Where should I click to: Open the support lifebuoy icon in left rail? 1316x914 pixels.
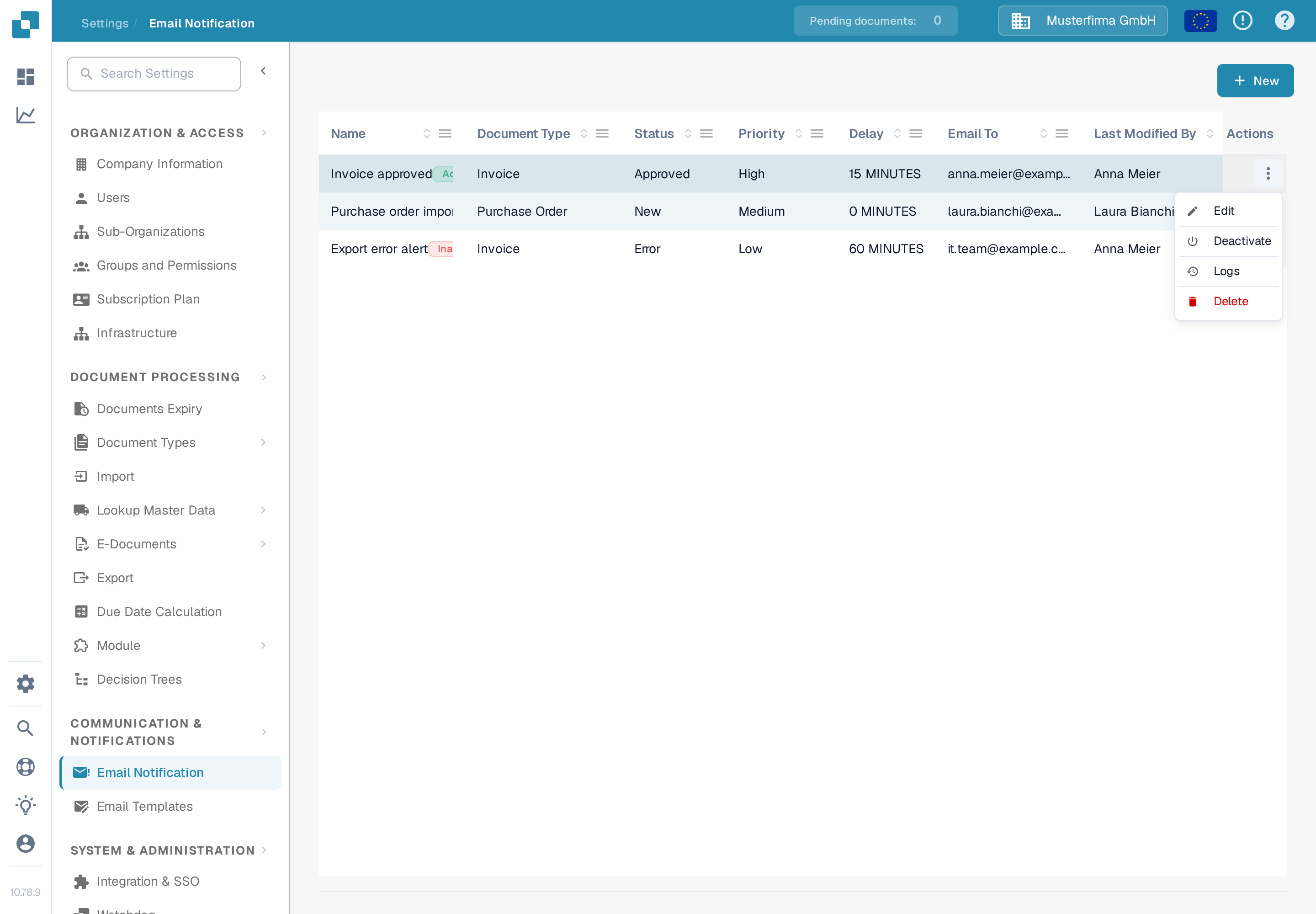tap(25, 767)
